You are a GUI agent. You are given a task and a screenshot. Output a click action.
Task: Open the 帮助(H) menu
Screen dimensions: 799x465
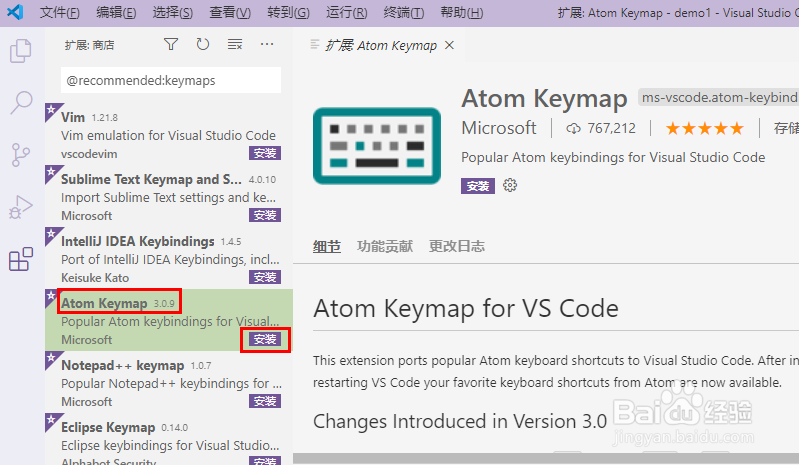click(462, 12)
